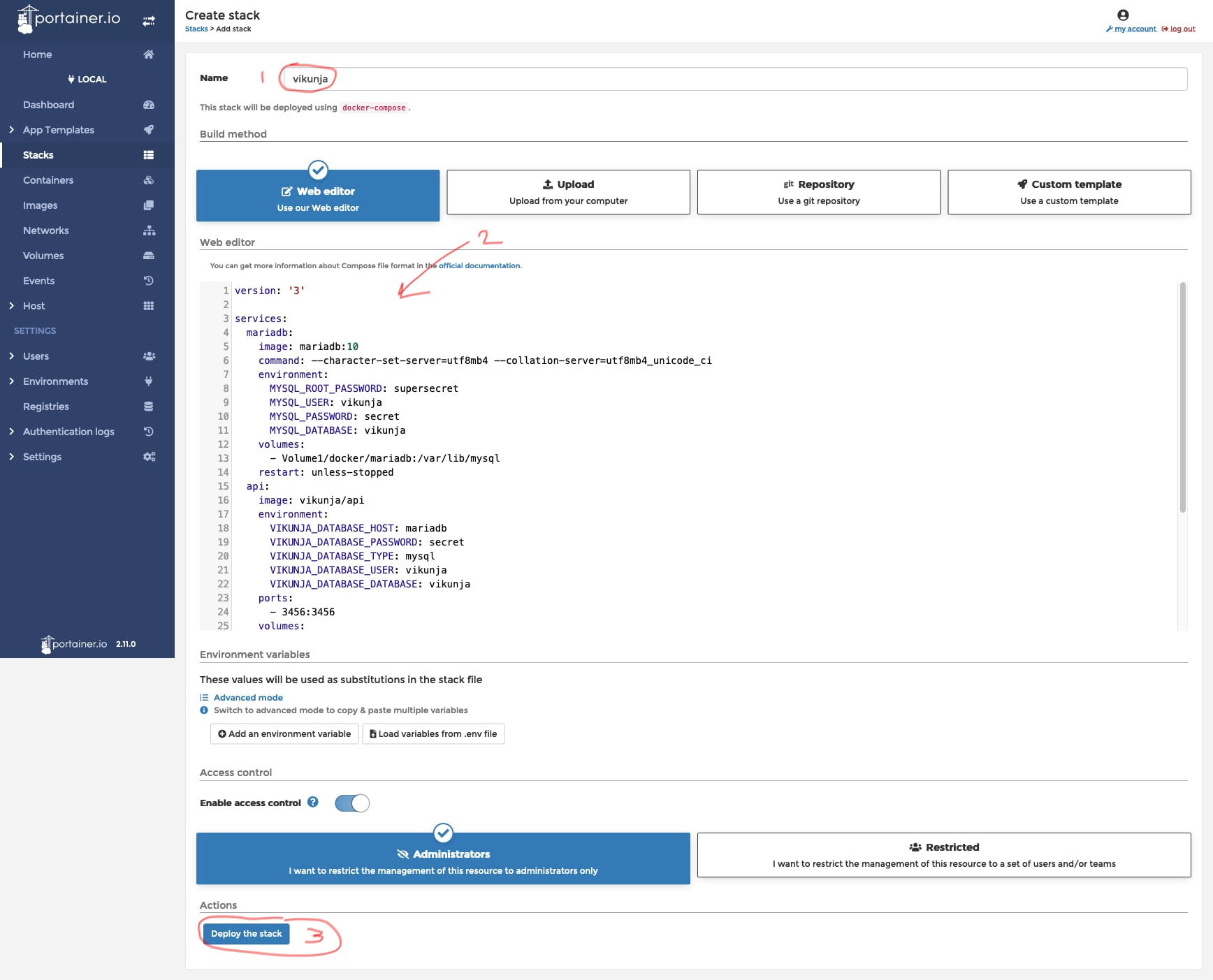Viewport: 1213px width, 980px height.
Task: Select Restricted access option
Action: tap(943, 855)
